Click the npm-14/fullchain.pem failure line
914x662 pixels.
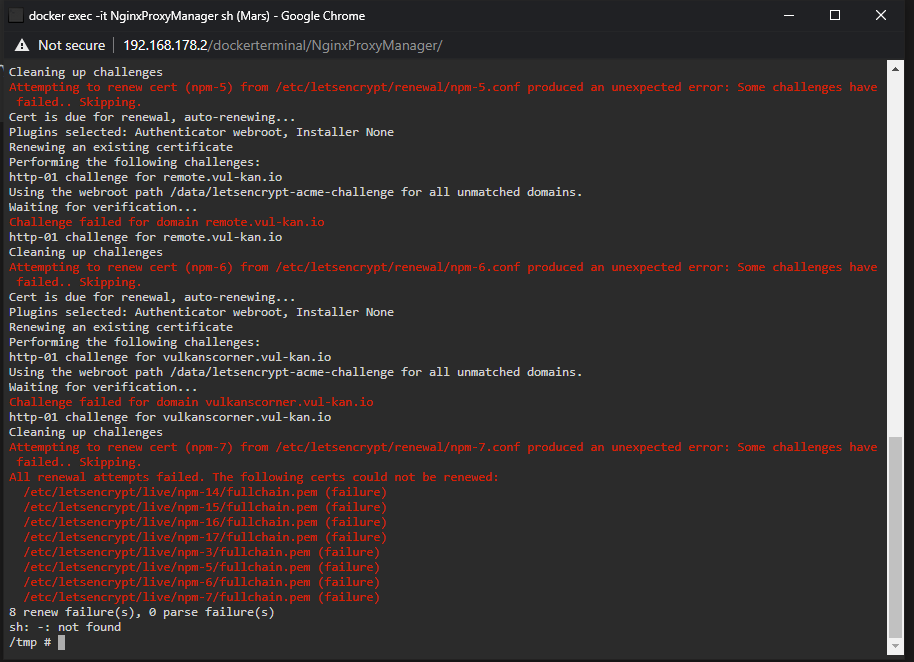click(x=205, y=492)
